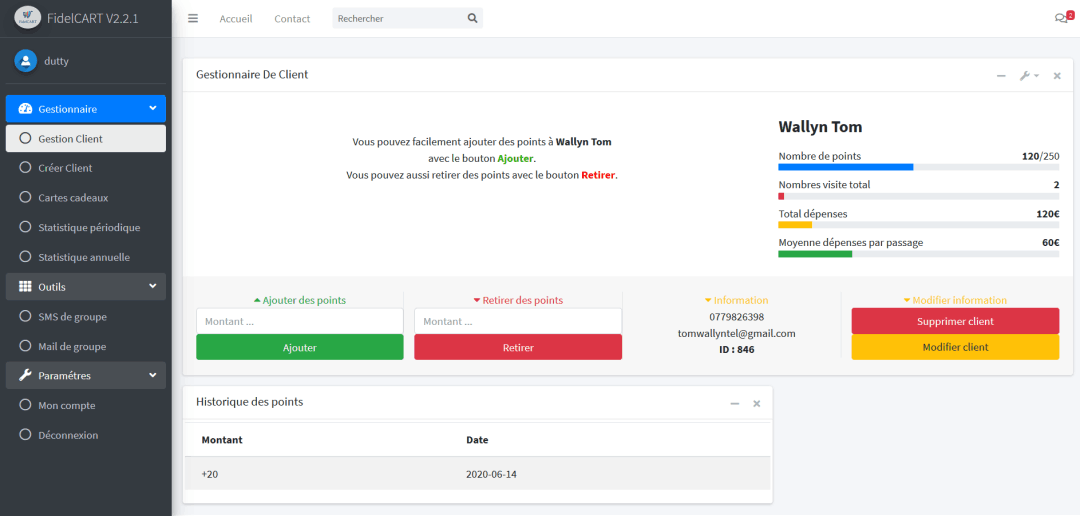
Task: Select Cartes cadeaux in the sidebar
Action: (73, 198)
